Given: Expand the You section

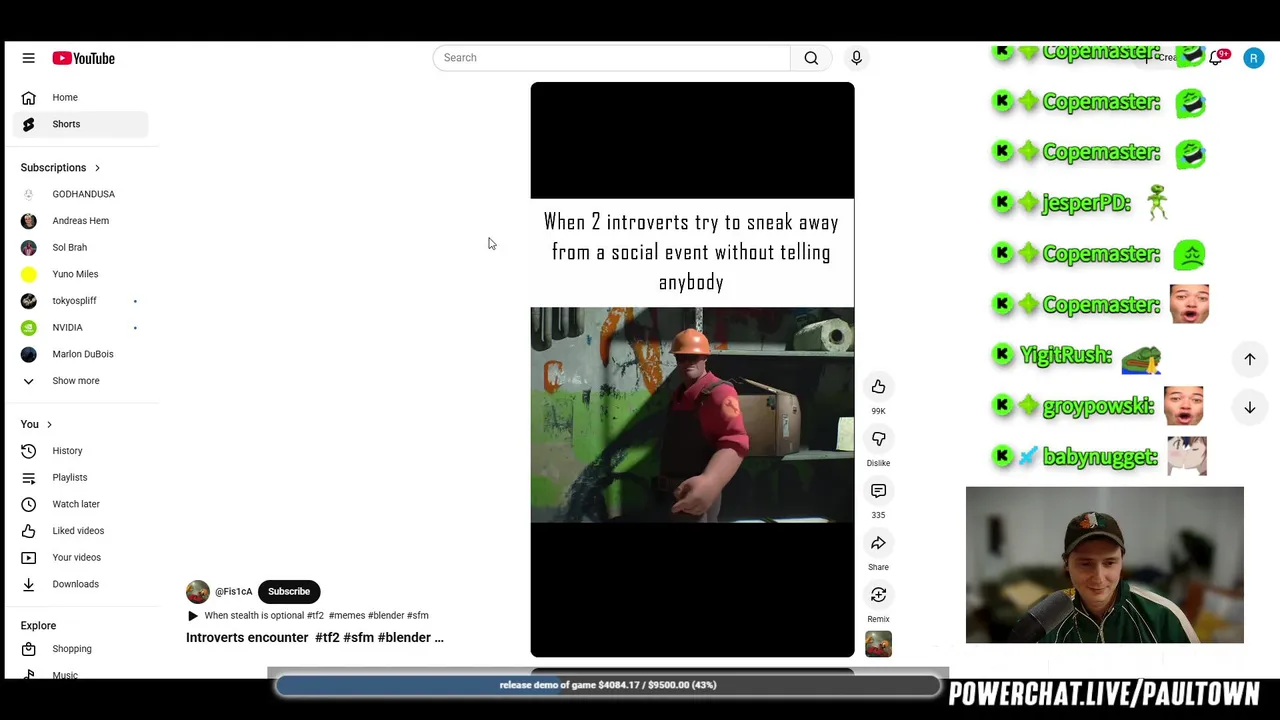Looking at the screenshot, I should click(36, 424).
